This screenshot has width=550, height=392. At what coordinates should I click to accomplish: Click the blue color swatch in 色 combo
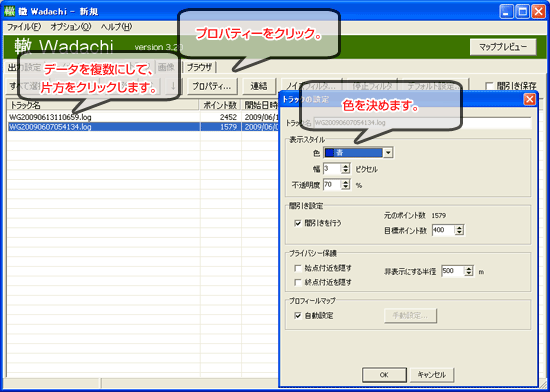point(330,153)
